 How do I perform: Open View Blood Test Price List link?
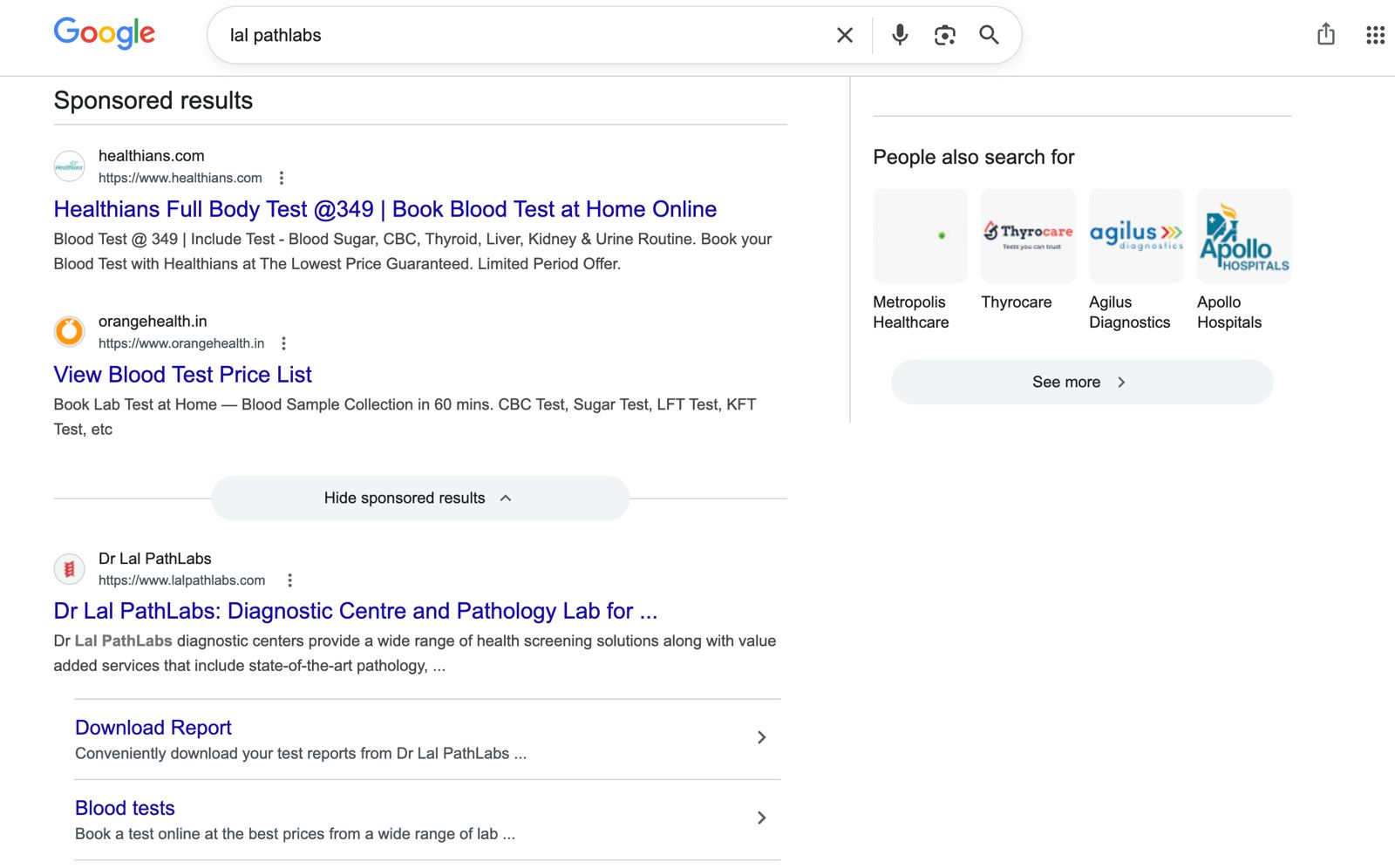click(x=182, y=375)
